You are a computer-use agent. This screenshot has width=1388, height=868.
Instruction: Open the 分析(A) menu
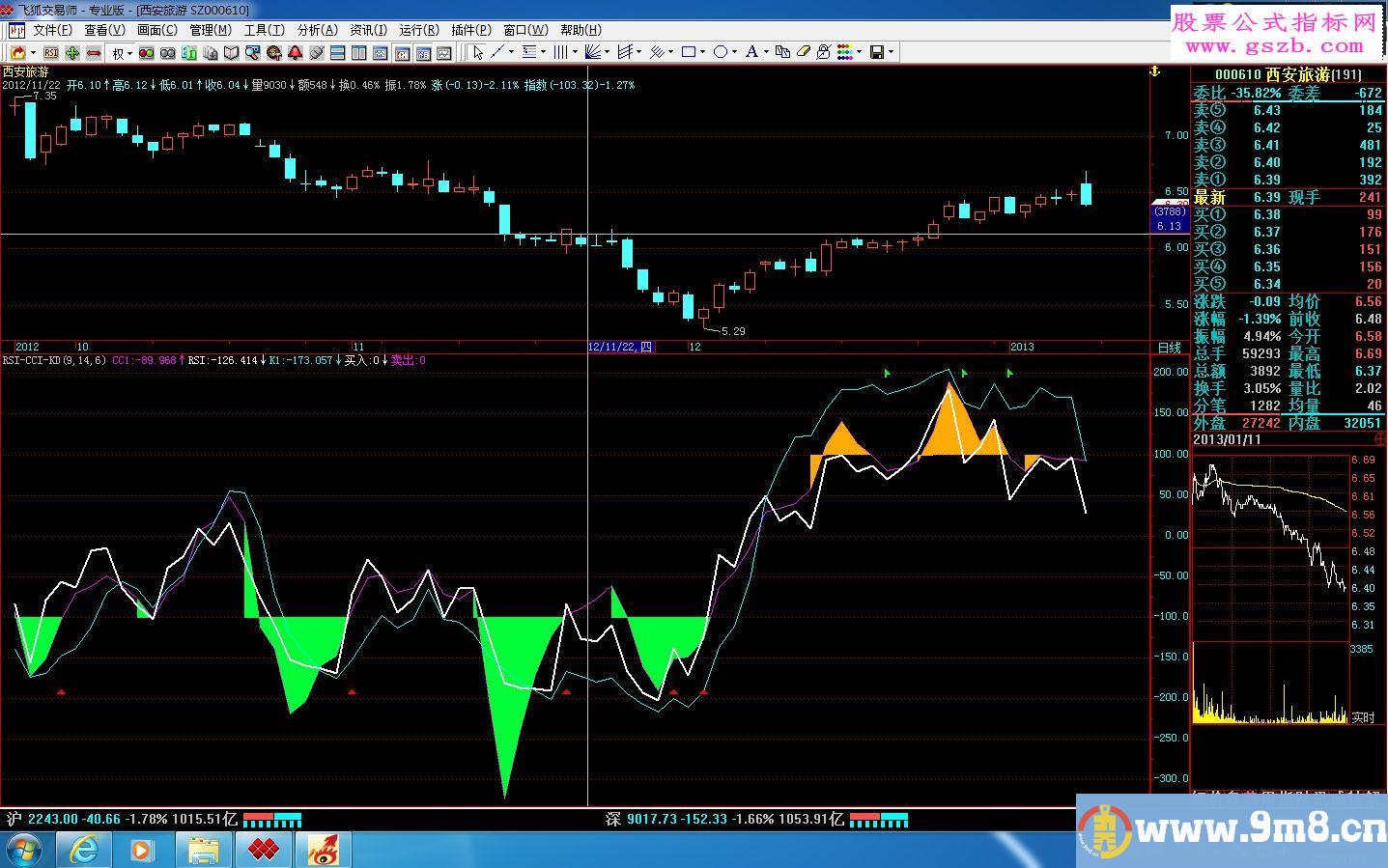click(x=317, y=30)
